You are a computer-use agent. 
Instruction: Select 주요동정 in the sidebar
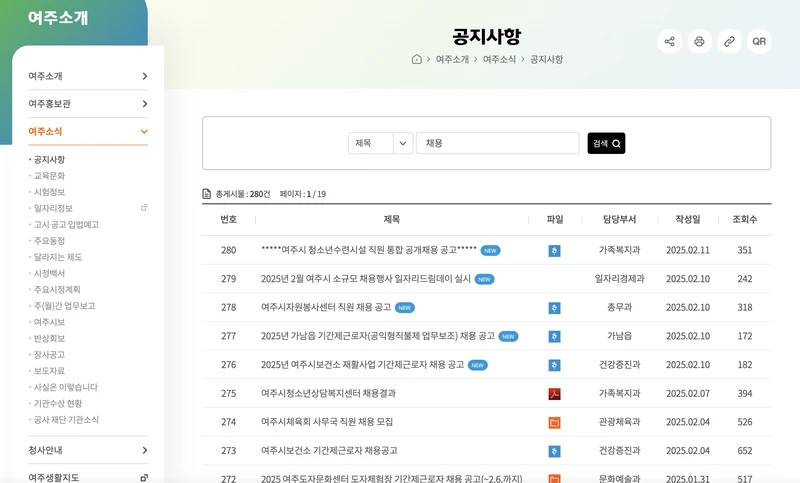[49, 241]
